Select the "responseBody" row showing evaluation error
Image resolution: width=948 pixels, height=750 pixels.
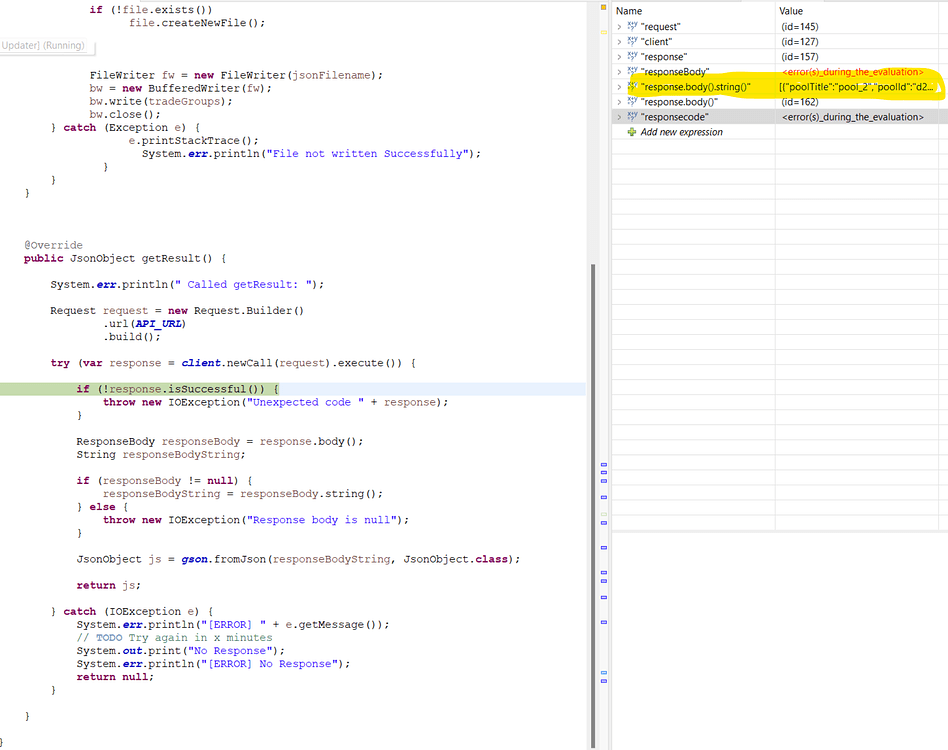[700, 71]
